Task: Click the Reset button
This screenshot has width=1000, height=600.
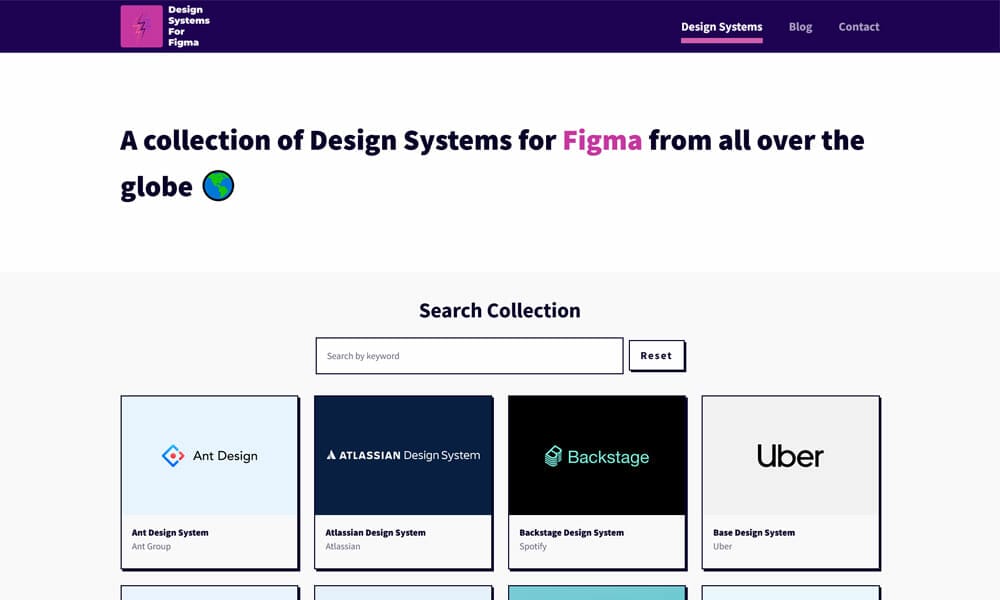Action: click(x=656, y=356)
